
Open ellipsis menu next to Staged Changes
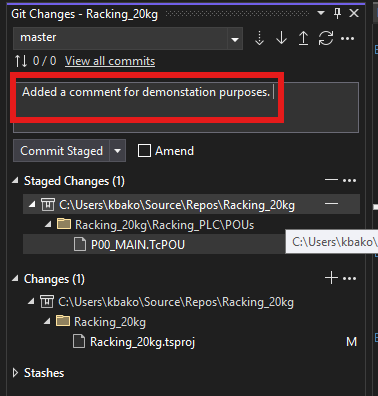pos(349,181)
